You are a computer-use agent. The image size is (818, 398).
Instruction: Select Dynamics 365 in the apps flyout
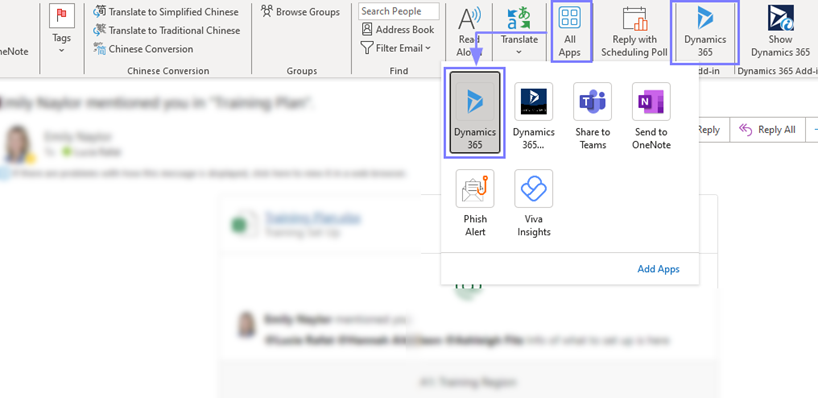pos(475,113)
